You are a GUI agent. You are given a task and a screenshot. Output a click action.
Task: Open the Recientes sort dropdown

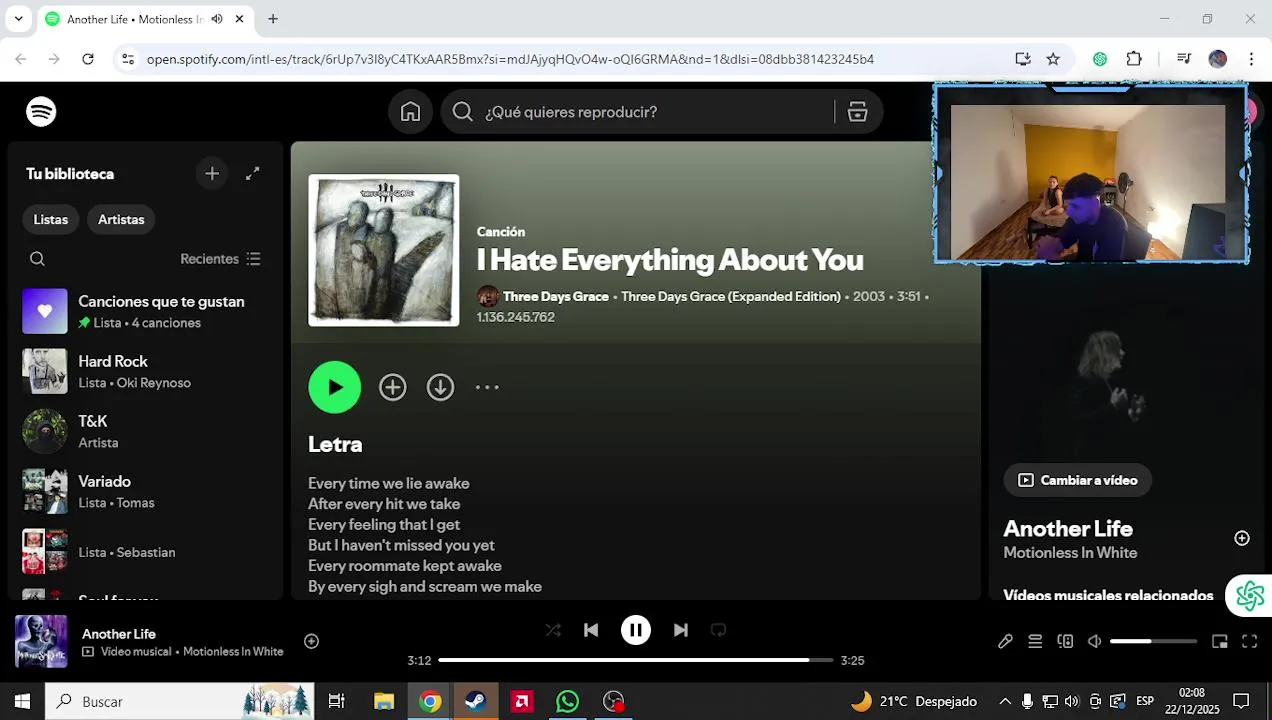click(x=220, y=259)
